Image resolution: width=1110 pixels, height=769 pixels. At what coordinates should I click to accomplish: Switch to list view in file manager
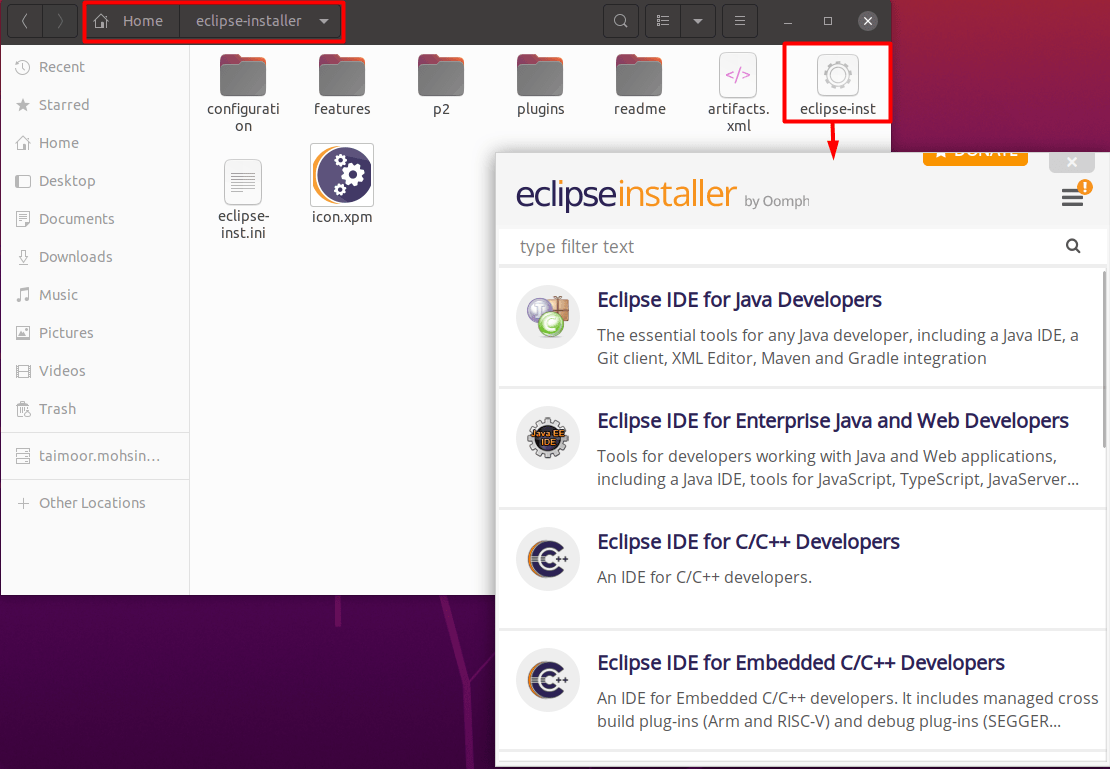(x=663, y=21)
